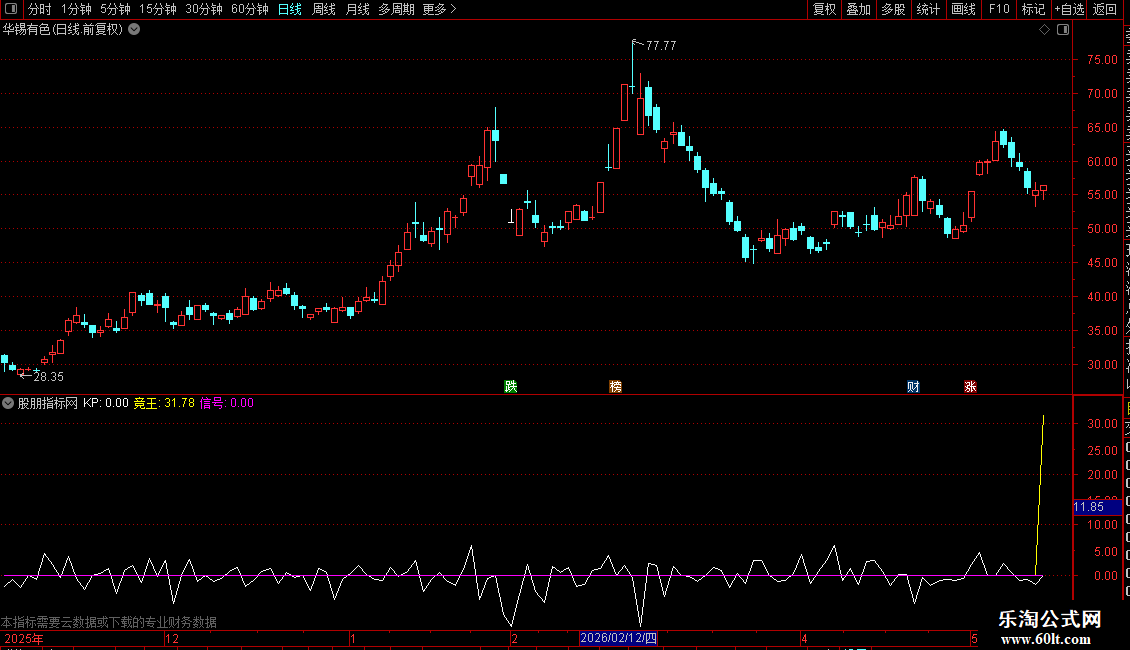This screenshot has width=1130, height=650.
Task: Open the 画线 drawing tools
Action: pyautogui.click(x=963, y=9)
